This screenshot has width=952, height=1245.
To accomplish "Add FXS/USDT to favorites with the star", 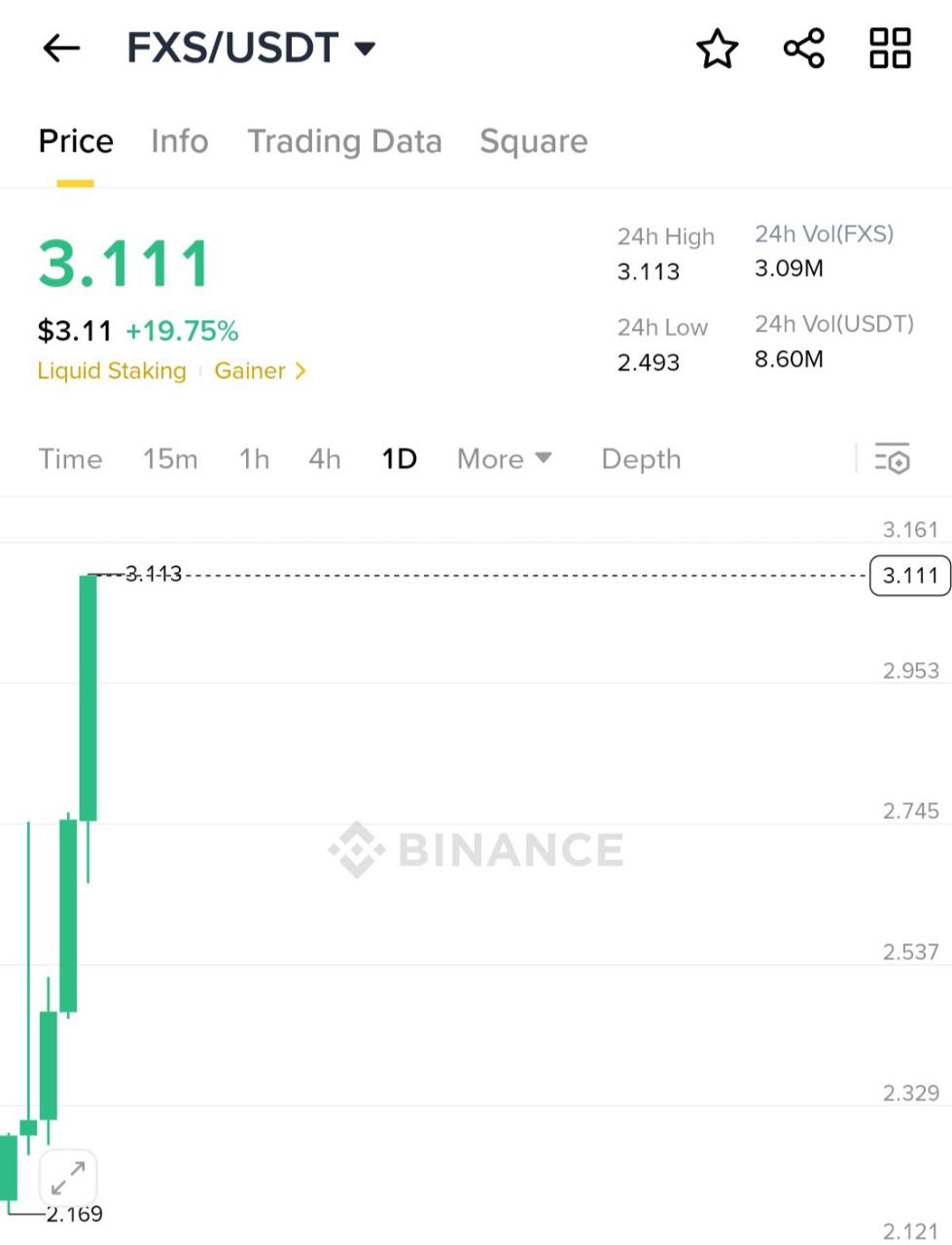I will click(718, 49).
